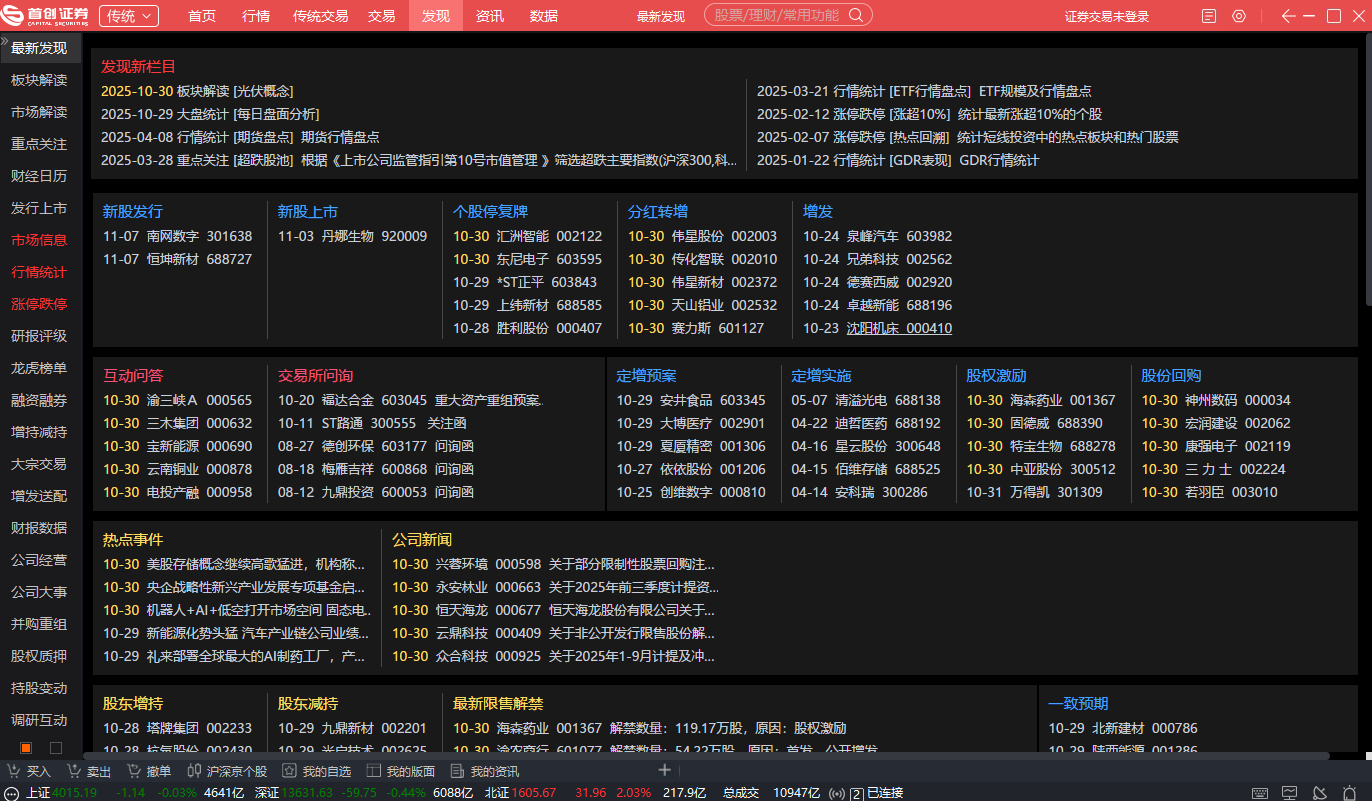Click the 买入 buy cart icon
The image size is (1372, 801).
15,771
